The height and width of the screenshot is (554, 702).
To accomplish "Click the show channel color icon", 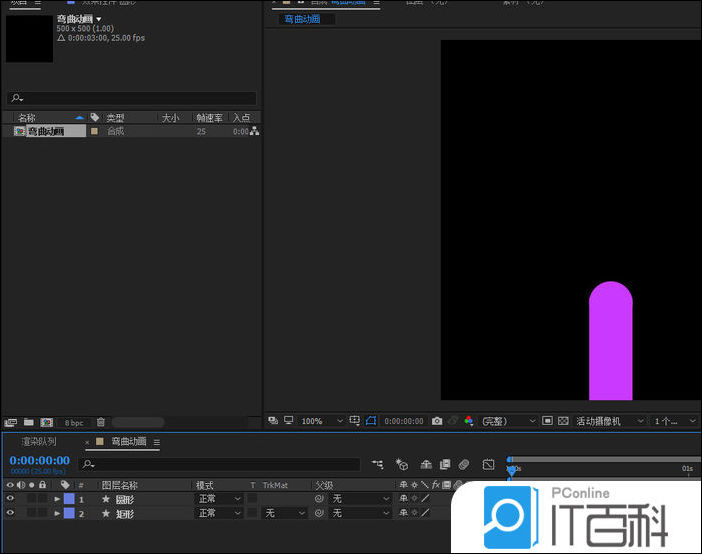I will [469, 421].
